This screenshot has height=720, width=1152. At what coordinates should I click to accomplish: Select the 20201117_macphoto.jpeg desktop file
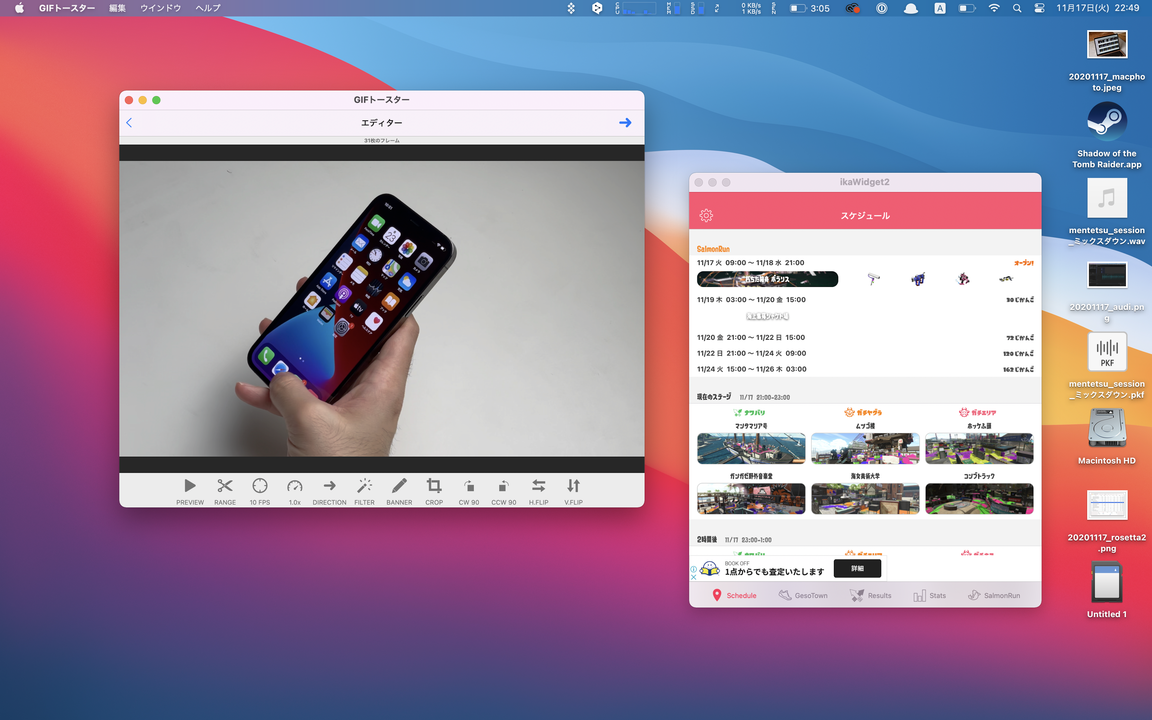1106,62
